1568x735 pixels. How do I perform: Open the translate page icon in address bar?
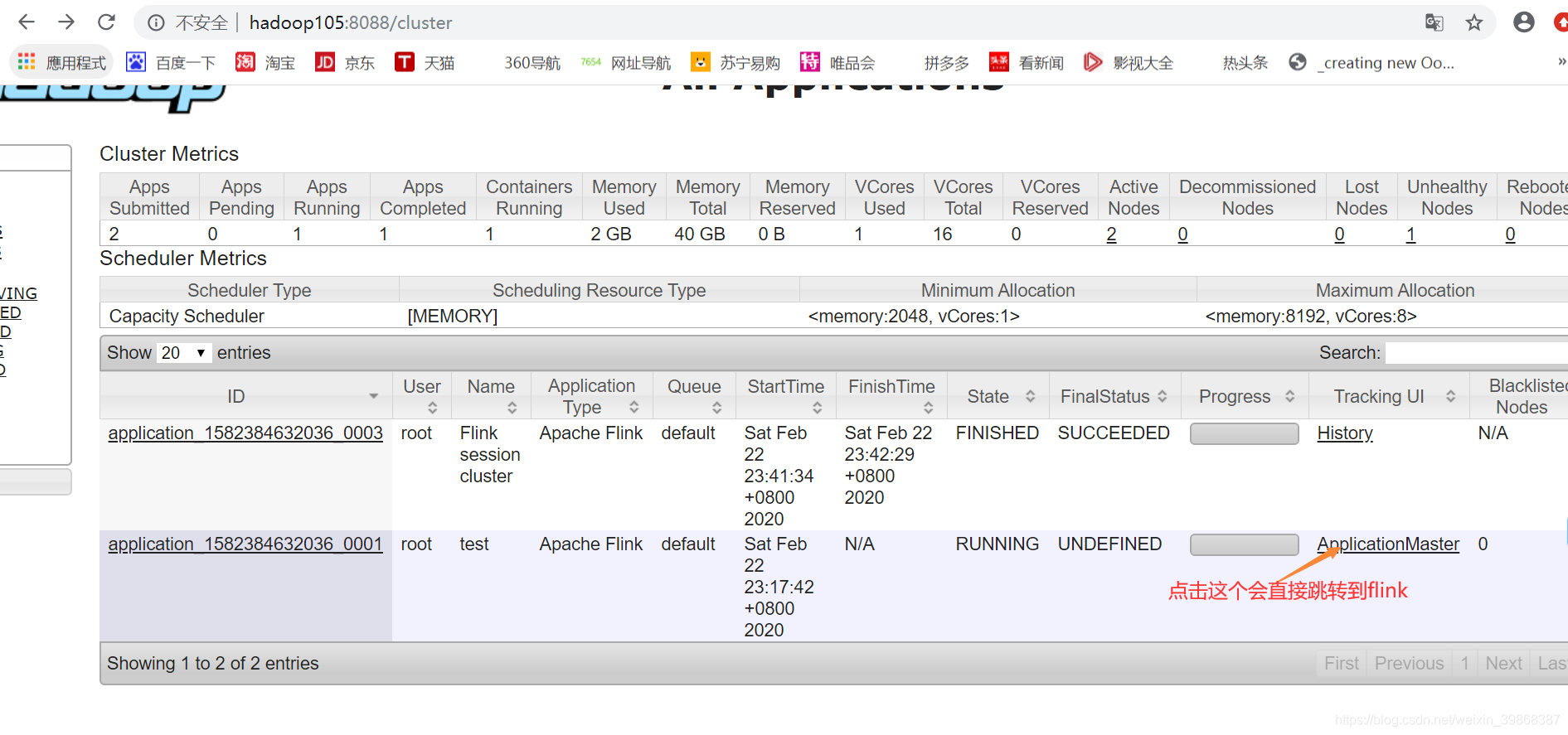tap(1434, 22)
